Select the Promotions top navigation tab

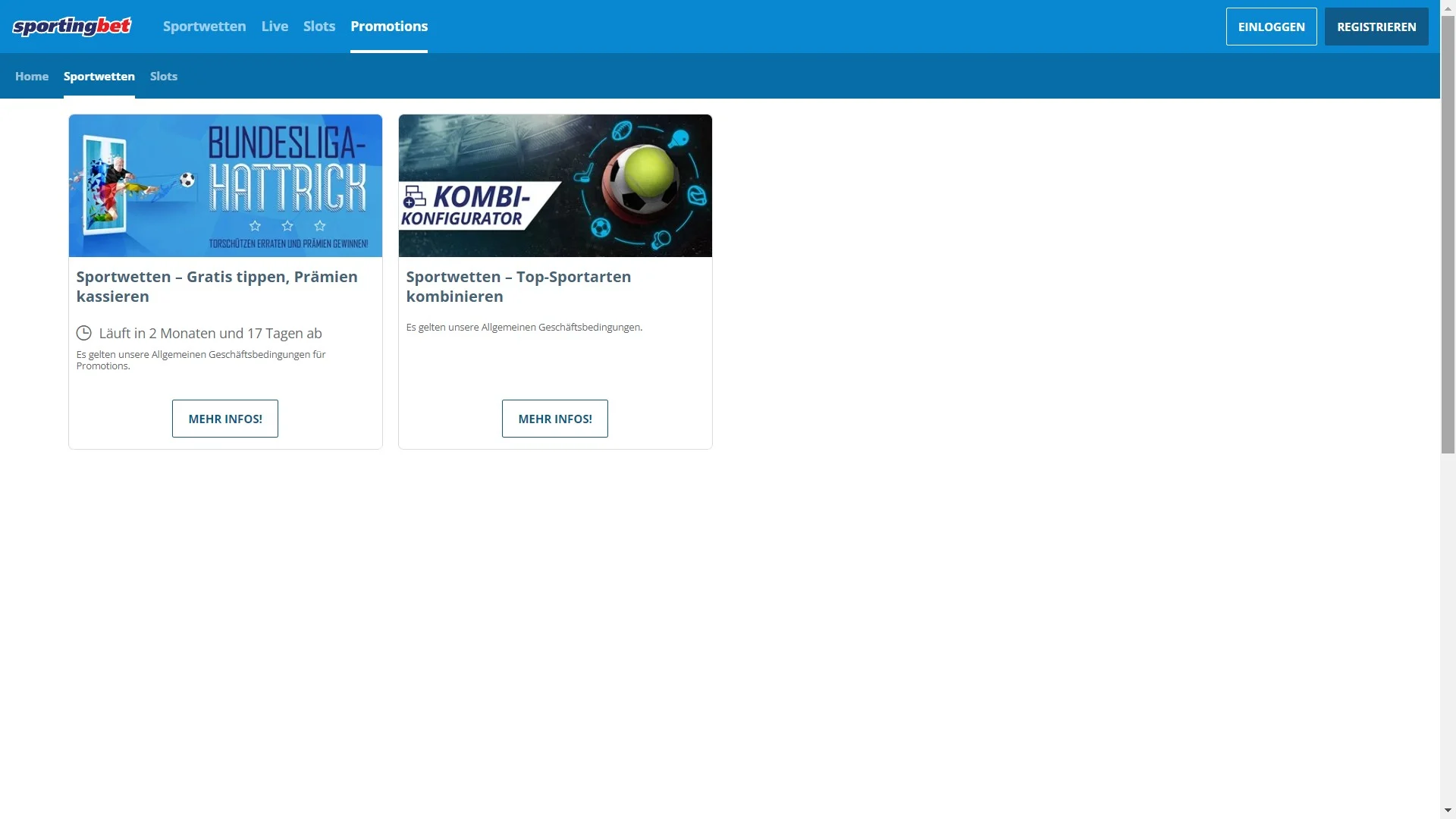point(389,27)
